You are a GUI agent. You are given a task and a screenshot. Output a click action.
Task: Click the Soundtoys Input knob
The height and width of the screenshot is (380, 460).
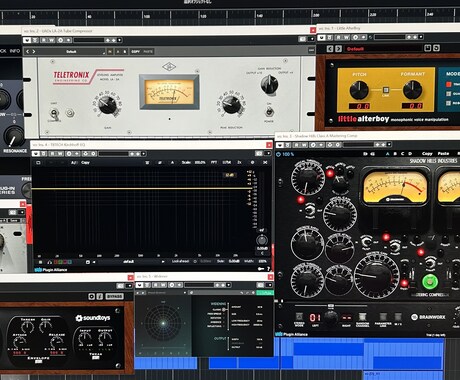coord(85,339)
